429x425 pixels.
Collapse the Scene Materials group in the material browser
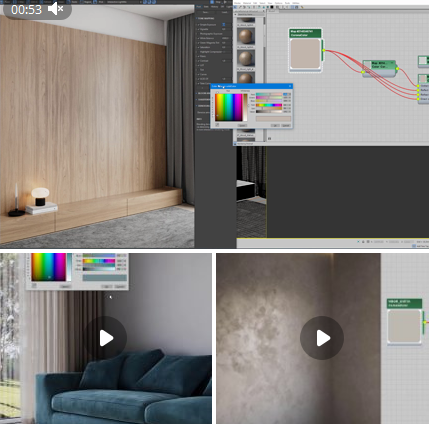[236, 14]
